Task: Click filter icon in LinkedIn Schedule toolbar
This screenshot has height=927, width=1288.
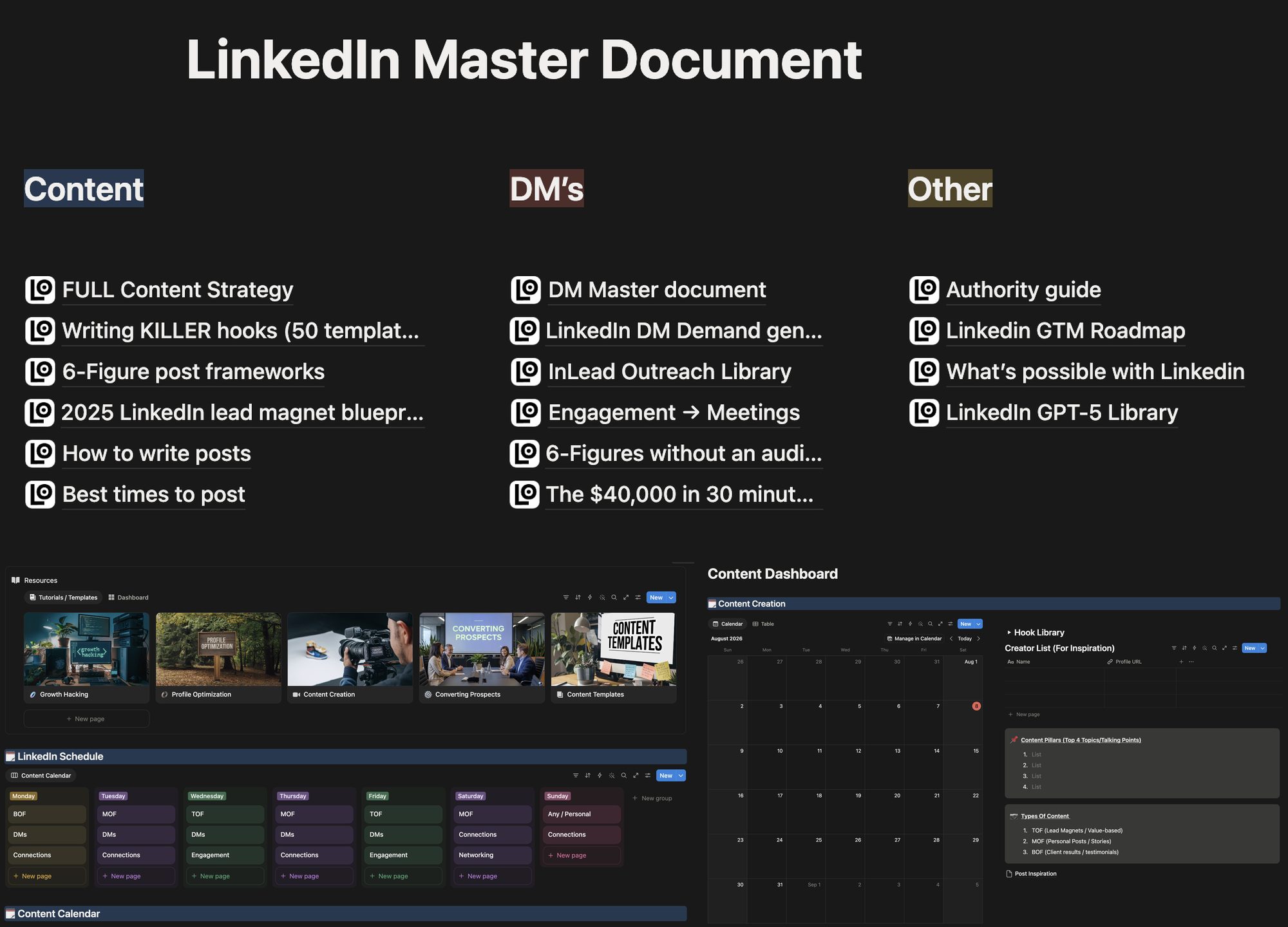Action: coord(576,776)
